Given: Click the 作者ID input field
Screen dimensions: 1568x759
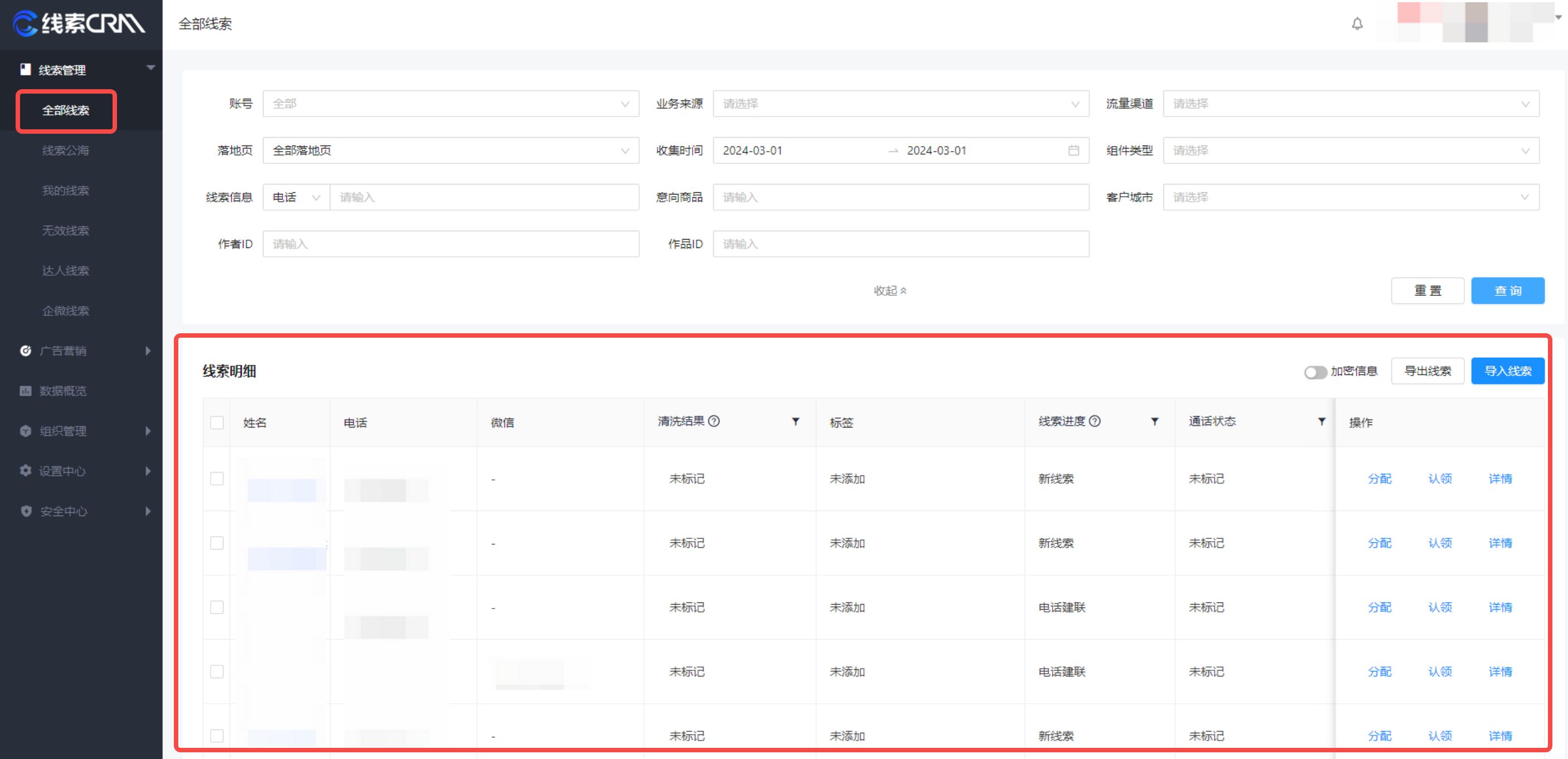Looking at the screenshot, I should coord(450,244).
